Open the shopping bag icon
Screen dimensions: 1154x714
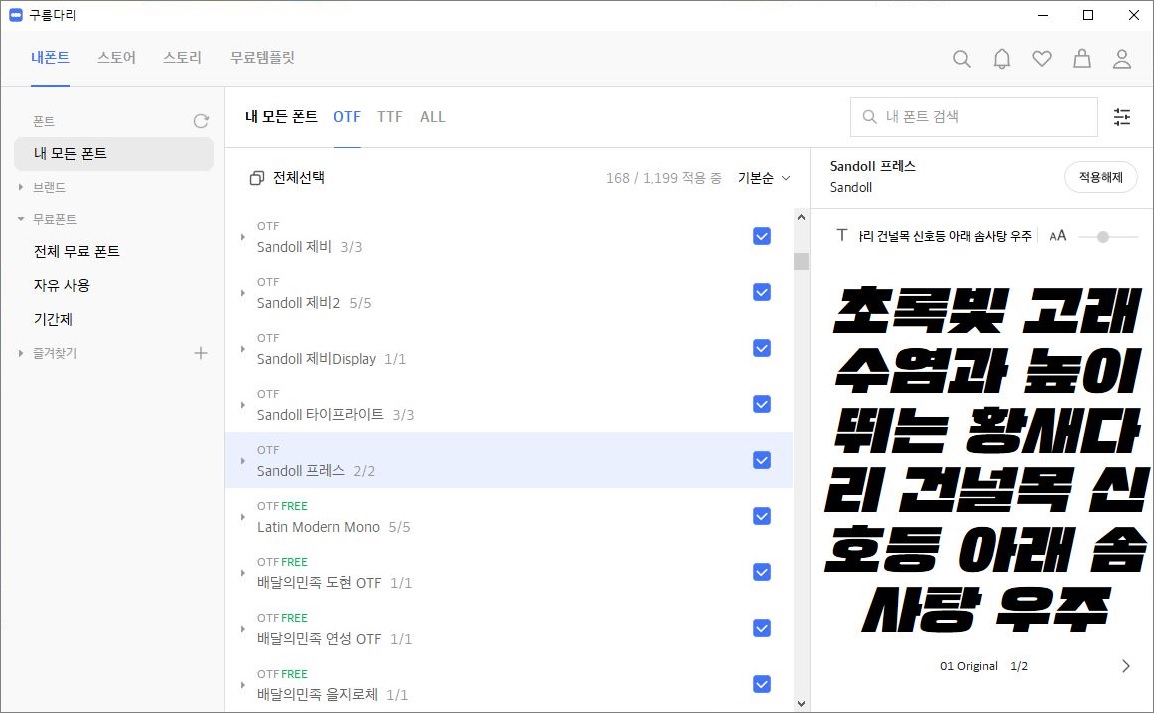pyautogui.click(x=1082, y=59)
